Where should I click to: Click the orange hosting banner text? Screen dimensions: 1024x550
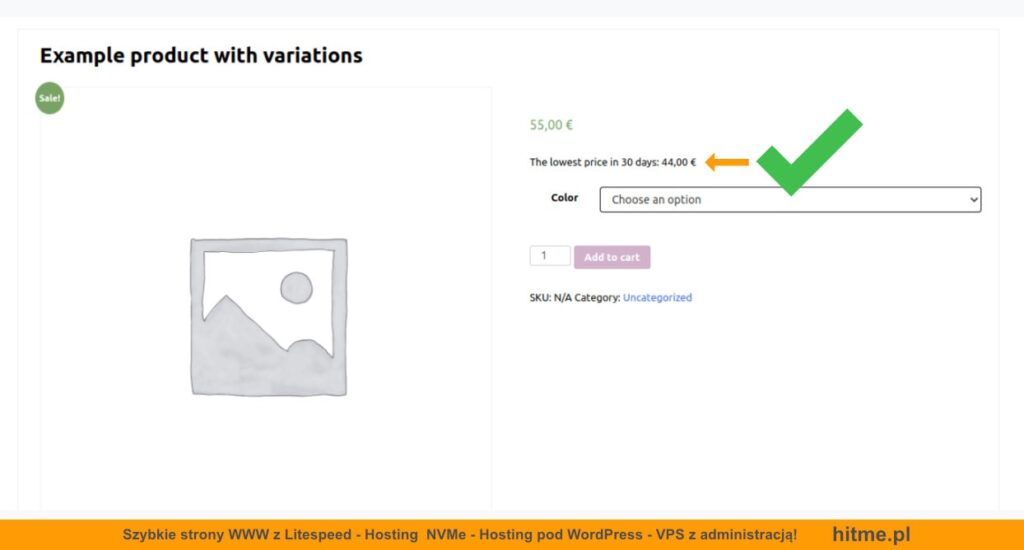[459, 535]
